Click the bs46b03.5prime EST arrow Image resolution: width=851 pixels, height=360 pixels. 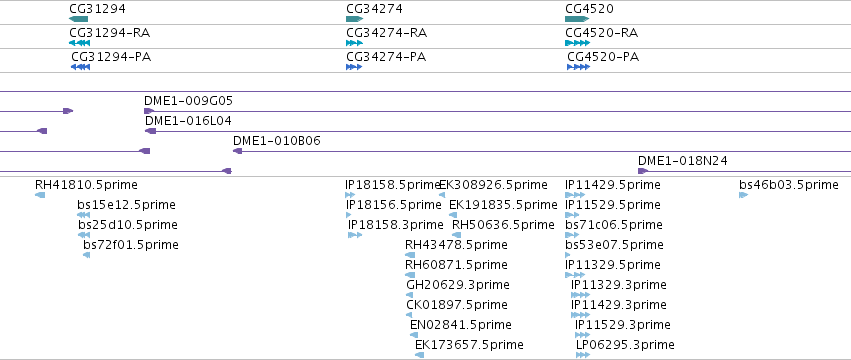pyautogui.click(x=744, y=195)
